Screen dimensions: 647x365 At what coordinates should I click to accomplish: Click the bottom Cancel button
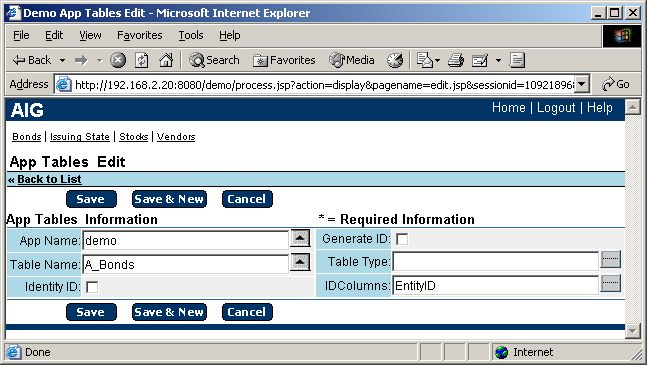pos(247,312)
